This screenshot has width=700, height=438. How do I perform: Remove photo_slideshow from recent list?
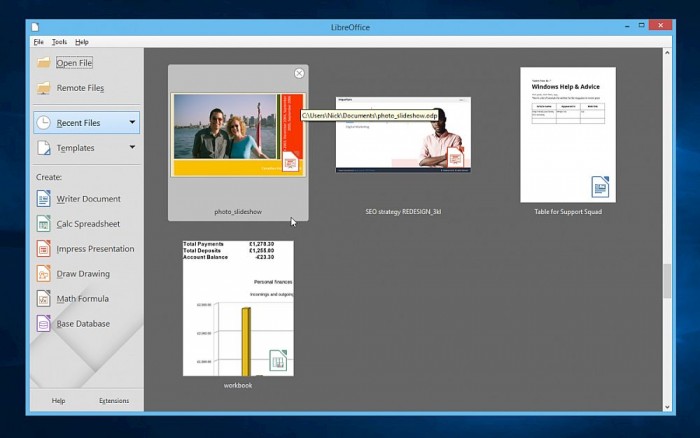(x=299, y=73)
